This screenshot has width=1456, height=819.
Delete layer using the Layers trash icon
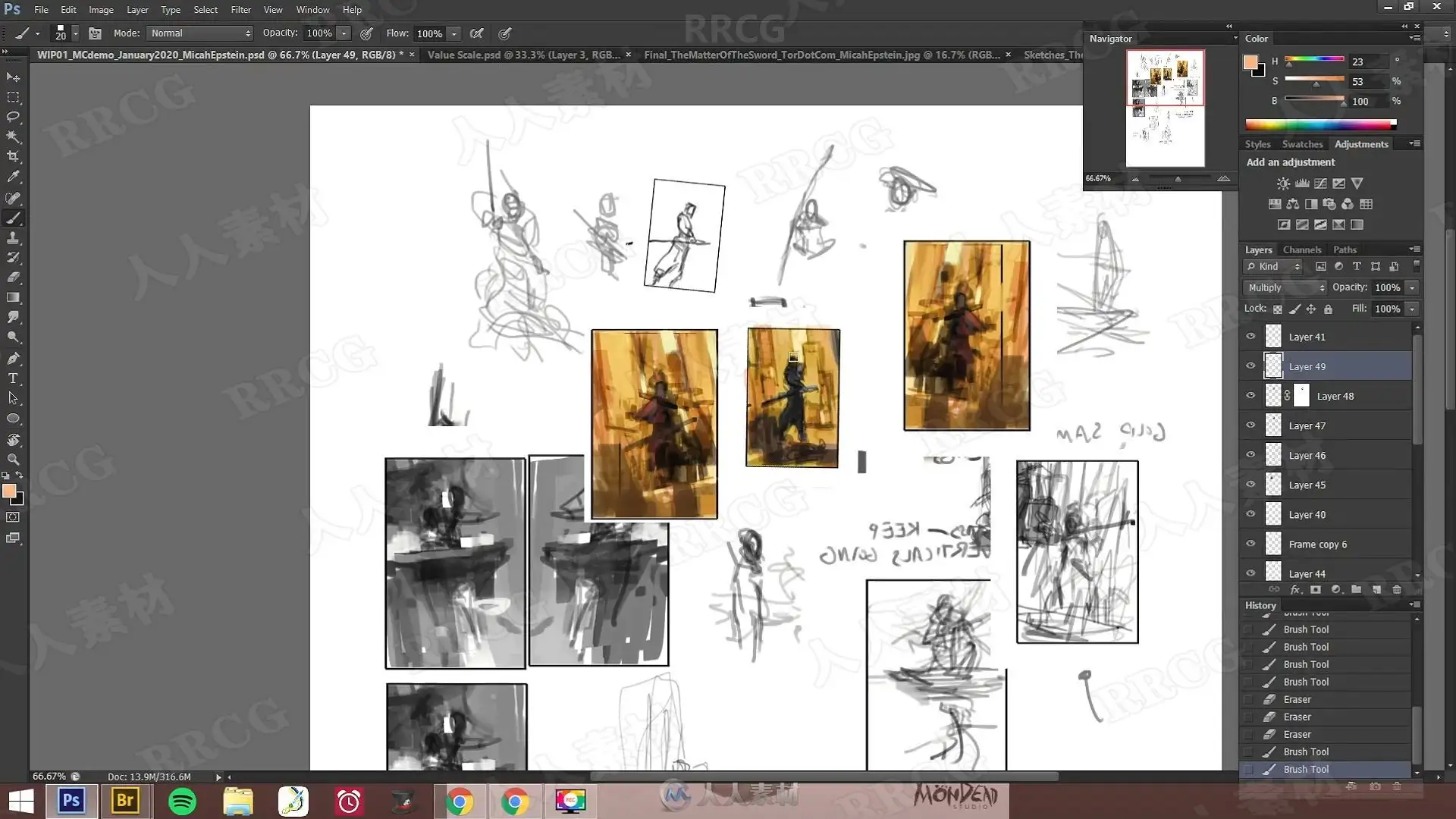pos(1397,589)
